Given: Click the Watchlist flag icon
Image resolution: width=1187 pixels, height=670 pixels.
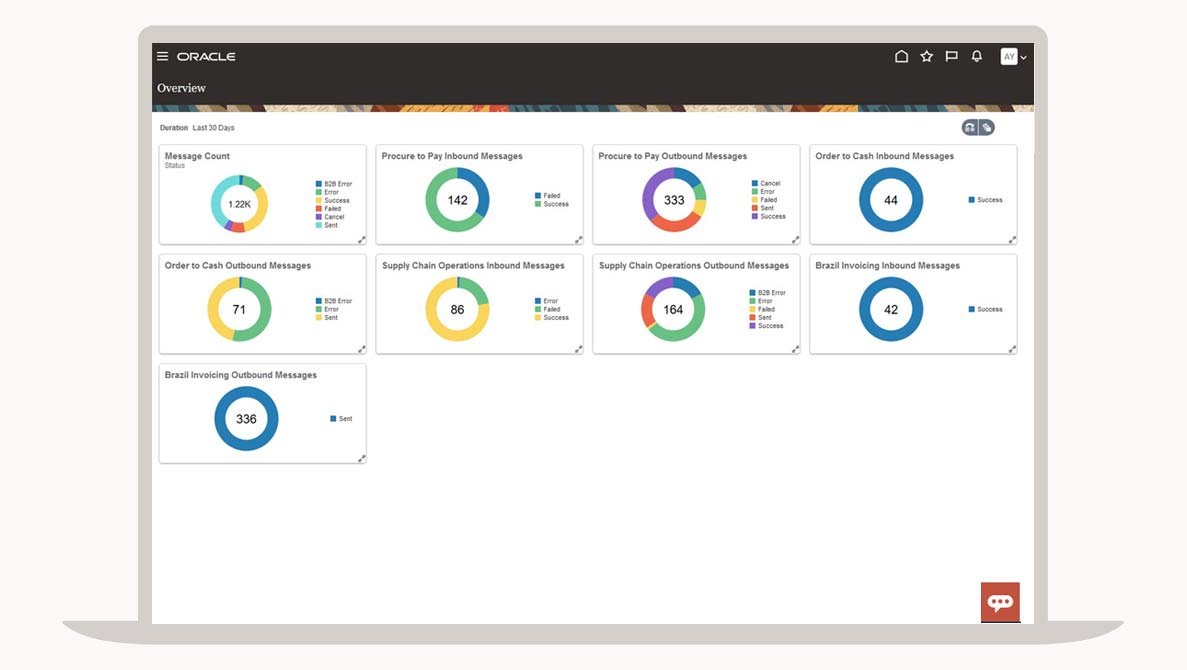Looking at the screenshot, I should pos(952,57).
